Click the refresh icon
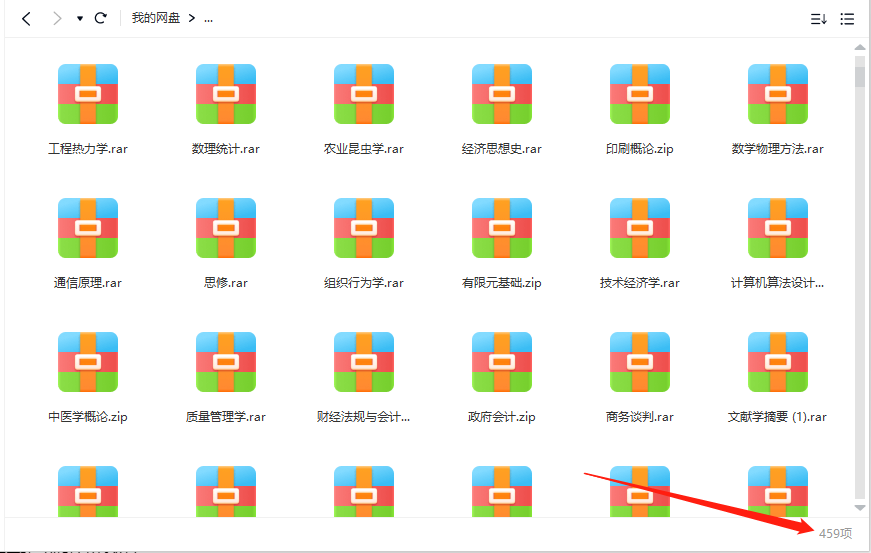This screenshot has width=871, height=553. pos(100,18)
